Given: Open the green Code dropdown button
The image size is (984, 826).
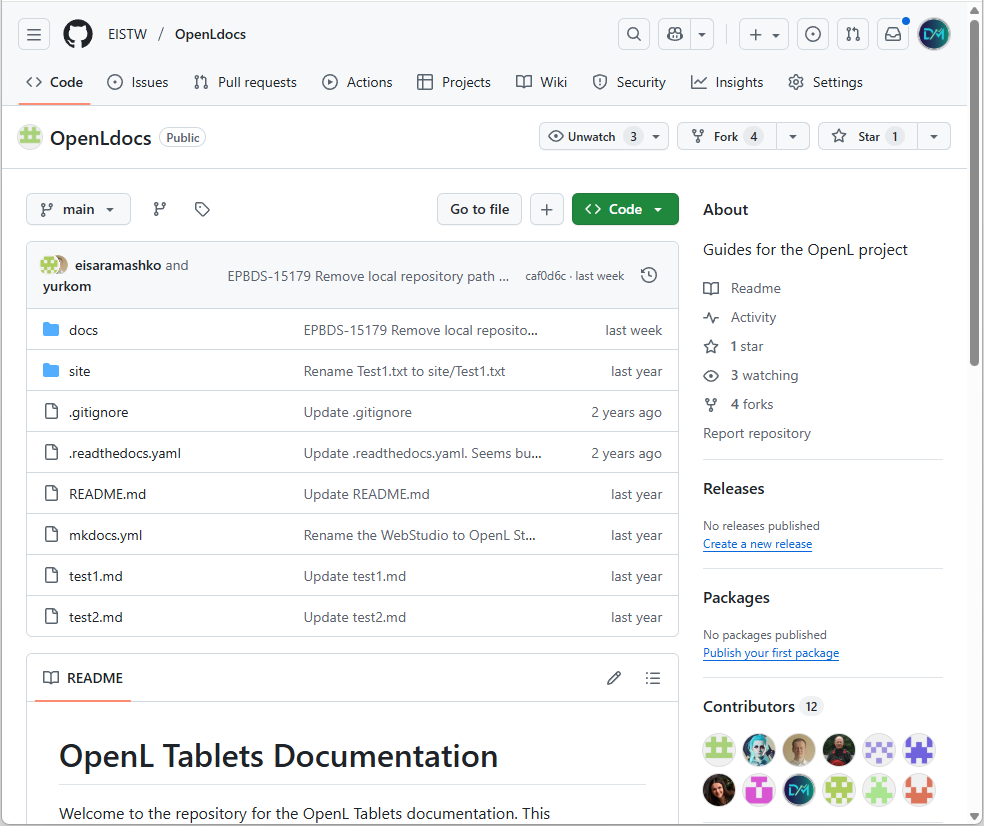Looking at the screenshot, I should point(625,209).
